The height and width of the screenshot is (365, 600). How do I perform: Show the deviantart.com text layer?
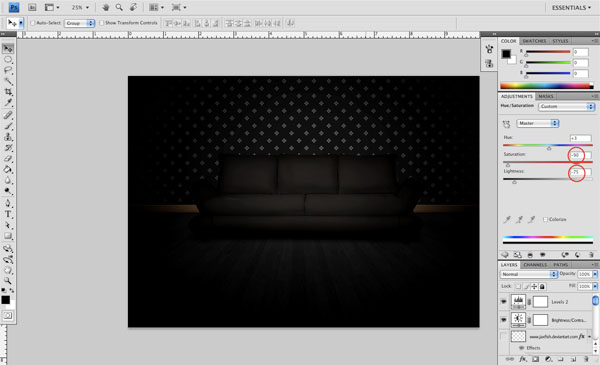[504, 336]
